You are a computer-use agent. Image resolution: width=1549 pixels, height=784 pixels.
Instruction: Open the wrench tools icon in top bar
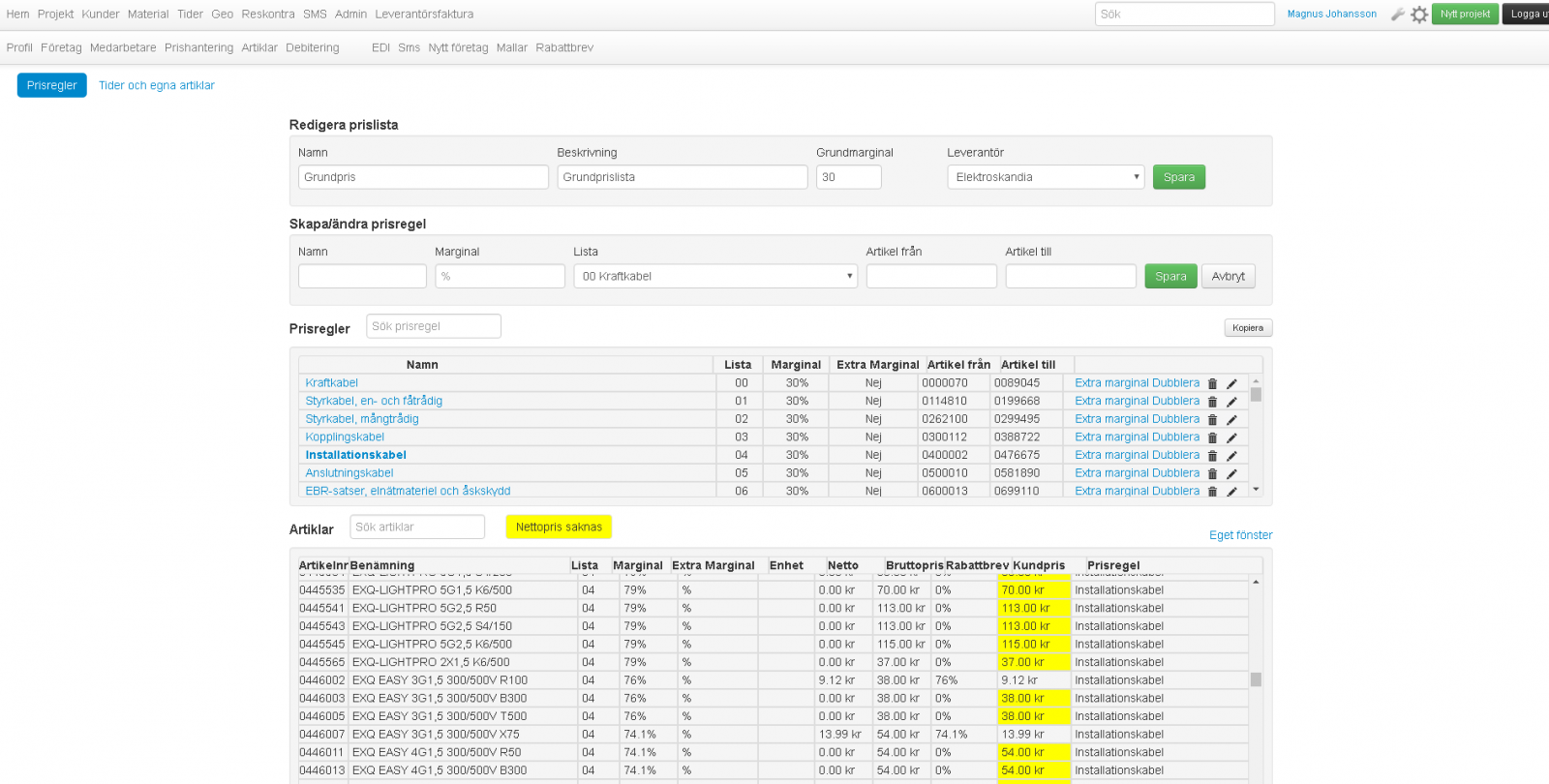[1397, 15]
